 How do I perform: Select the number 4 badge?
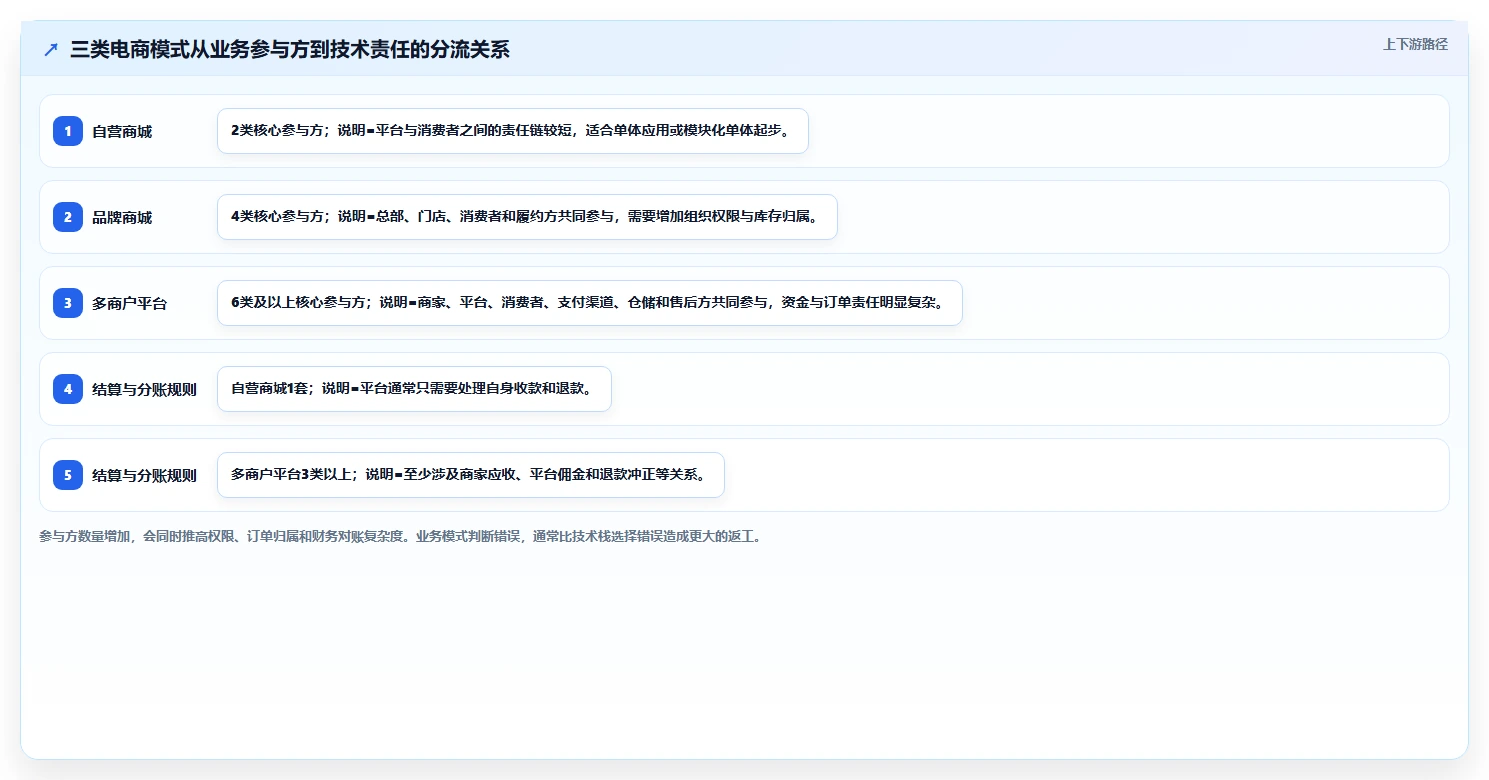(x=68, y=389)
